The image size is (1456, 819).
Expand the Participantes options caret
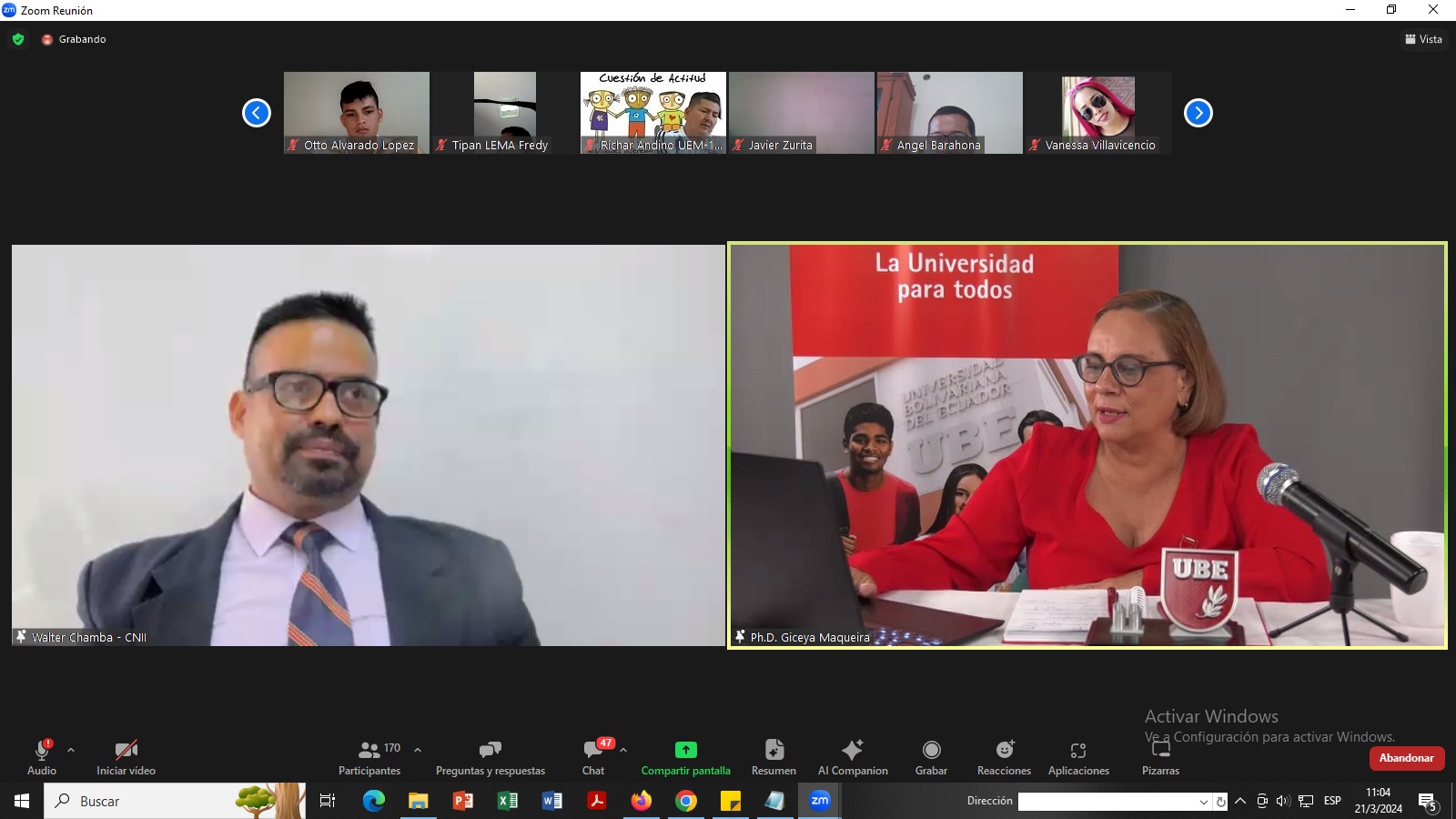tap(418, 751)
